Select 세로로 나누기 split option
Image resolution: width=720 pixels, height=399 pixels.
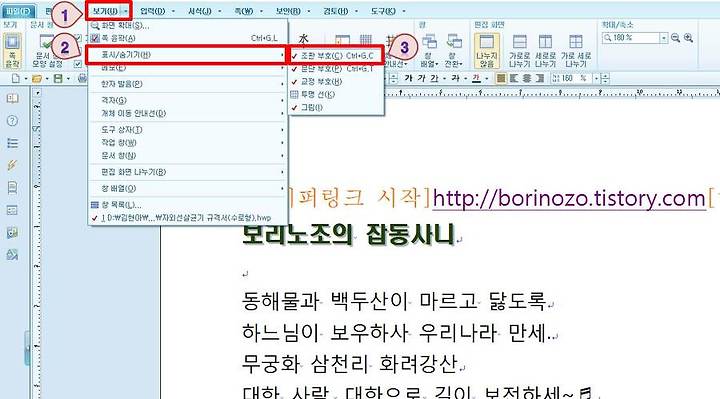pyautogui.click(x=545, y=51)
